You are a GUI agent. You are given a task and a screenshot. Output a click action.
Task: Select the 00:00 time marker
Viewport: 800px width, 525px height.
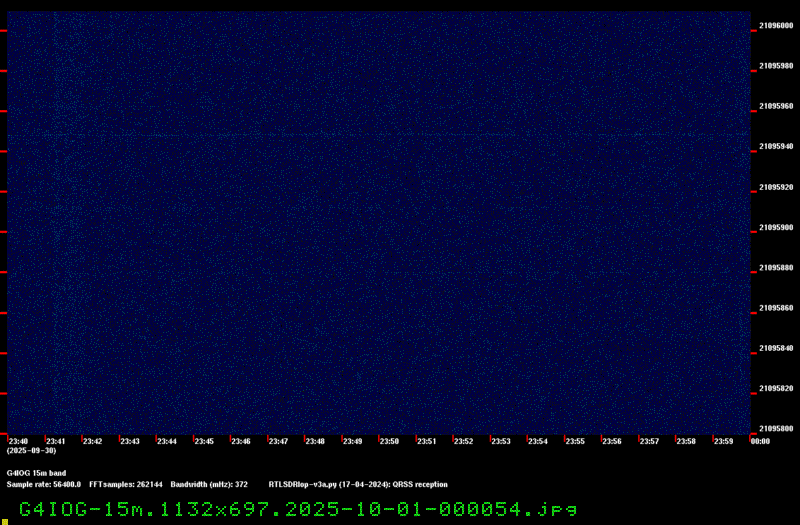pyautogui.click(x=759, y=441)
